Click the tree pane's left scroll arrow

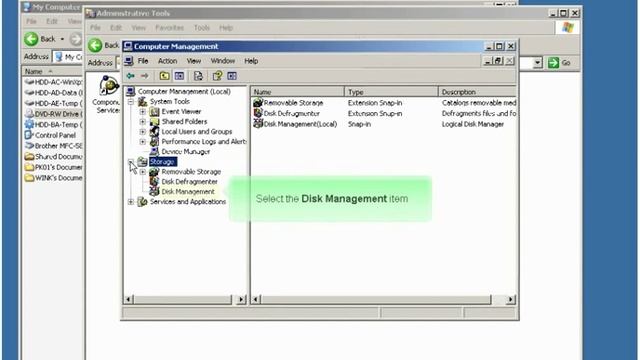tap(128, 300)
